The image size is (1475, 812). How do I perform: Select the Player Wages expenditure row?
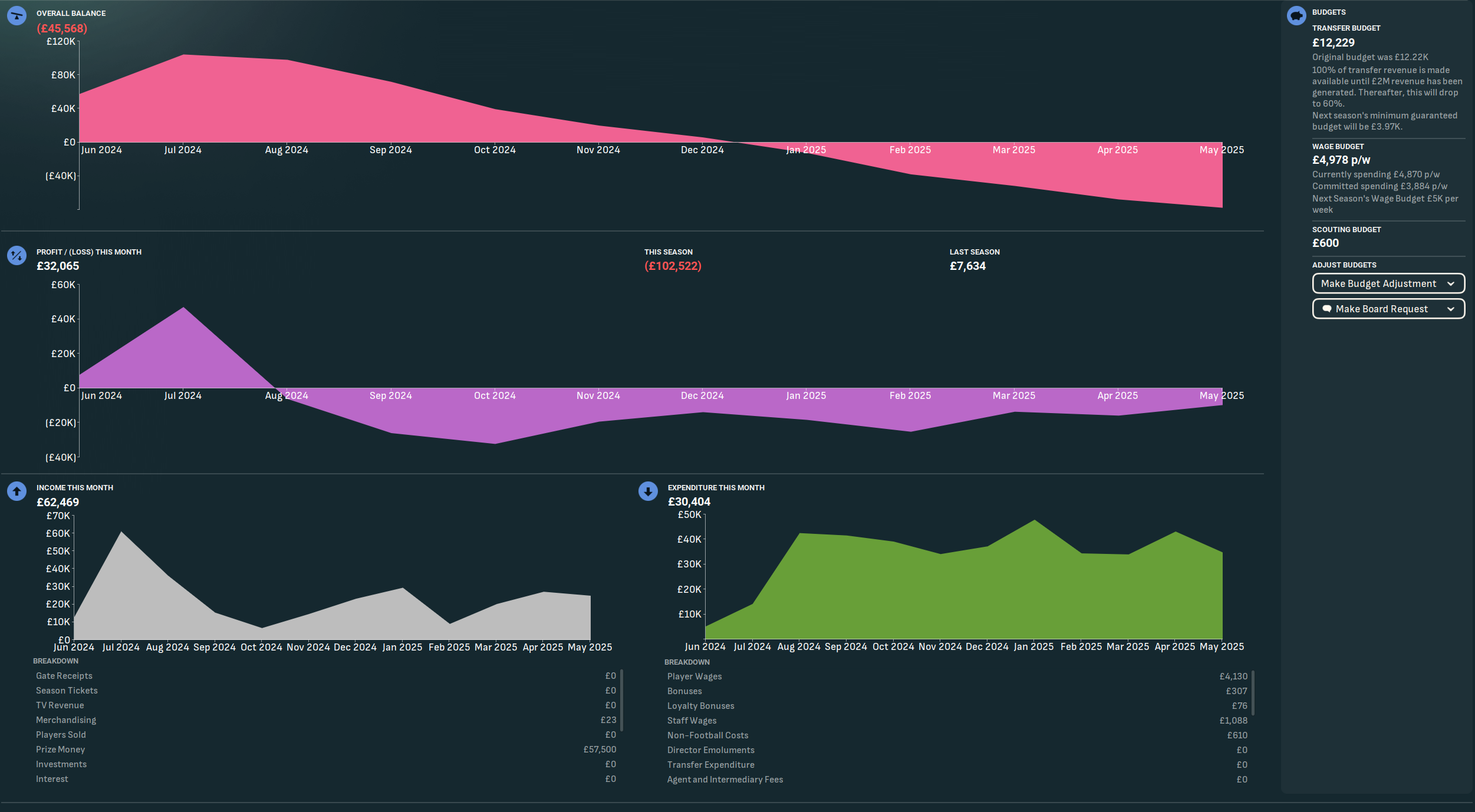pyautogui.click(x=956, y=676)
